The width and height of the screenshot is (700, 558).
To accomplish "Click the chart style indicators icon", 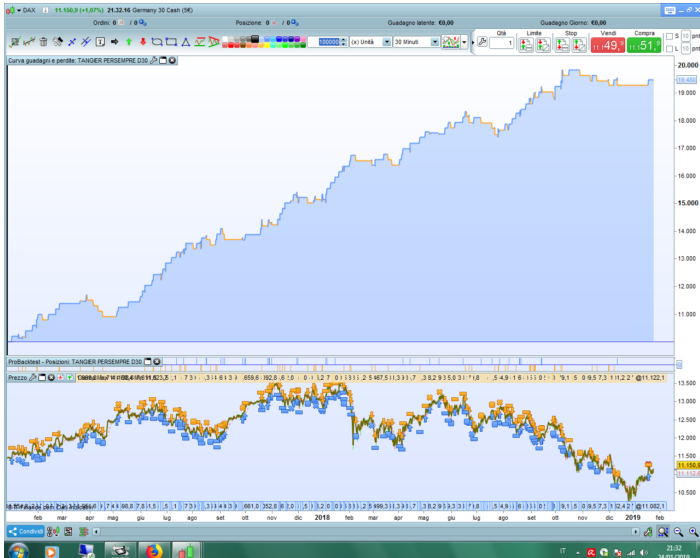I will pos(450,42).
